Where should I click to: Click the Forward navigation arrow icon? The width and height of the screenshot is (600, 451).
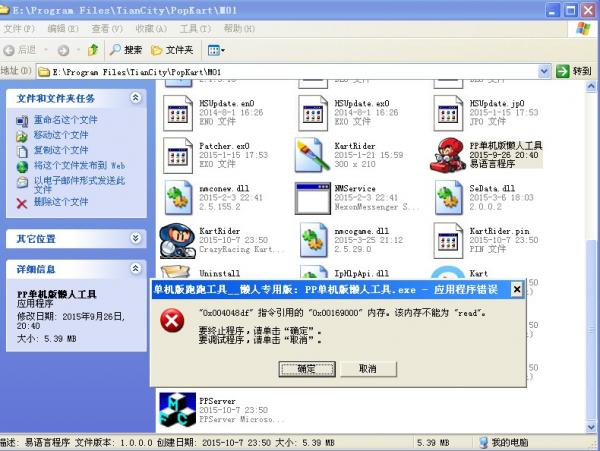pyautogui.click(x=64, y=50)
